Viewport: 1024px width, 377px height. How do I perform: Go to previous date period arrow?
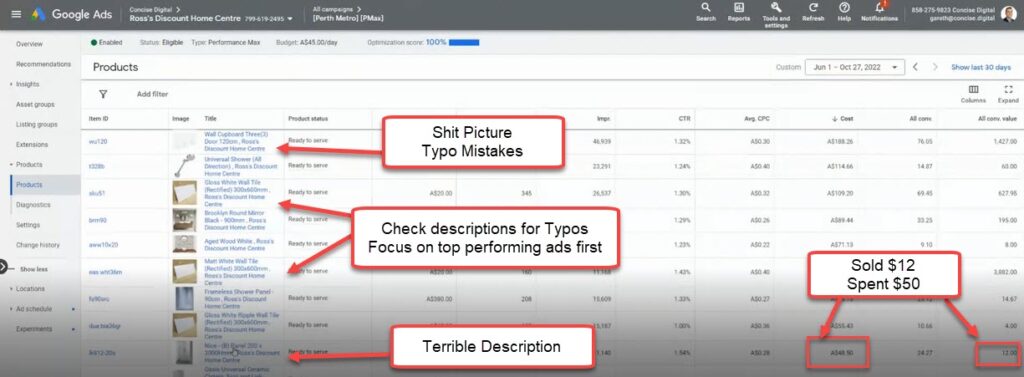point(916,67)
